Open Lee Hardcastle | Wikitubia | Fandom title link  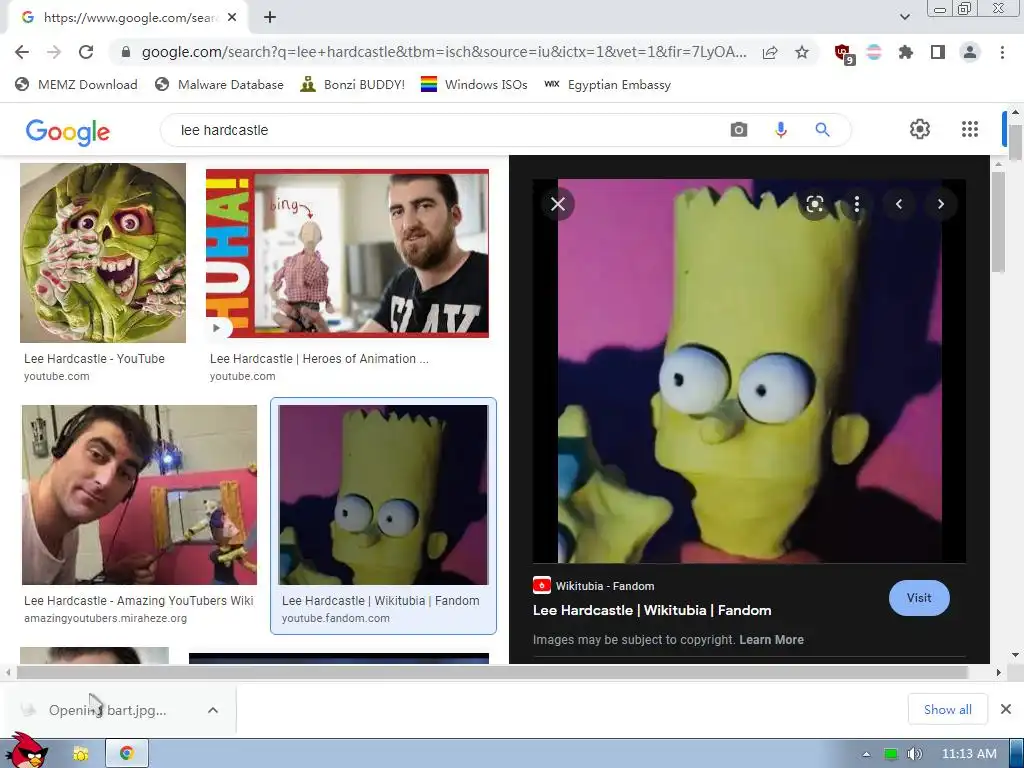point(652,610)
